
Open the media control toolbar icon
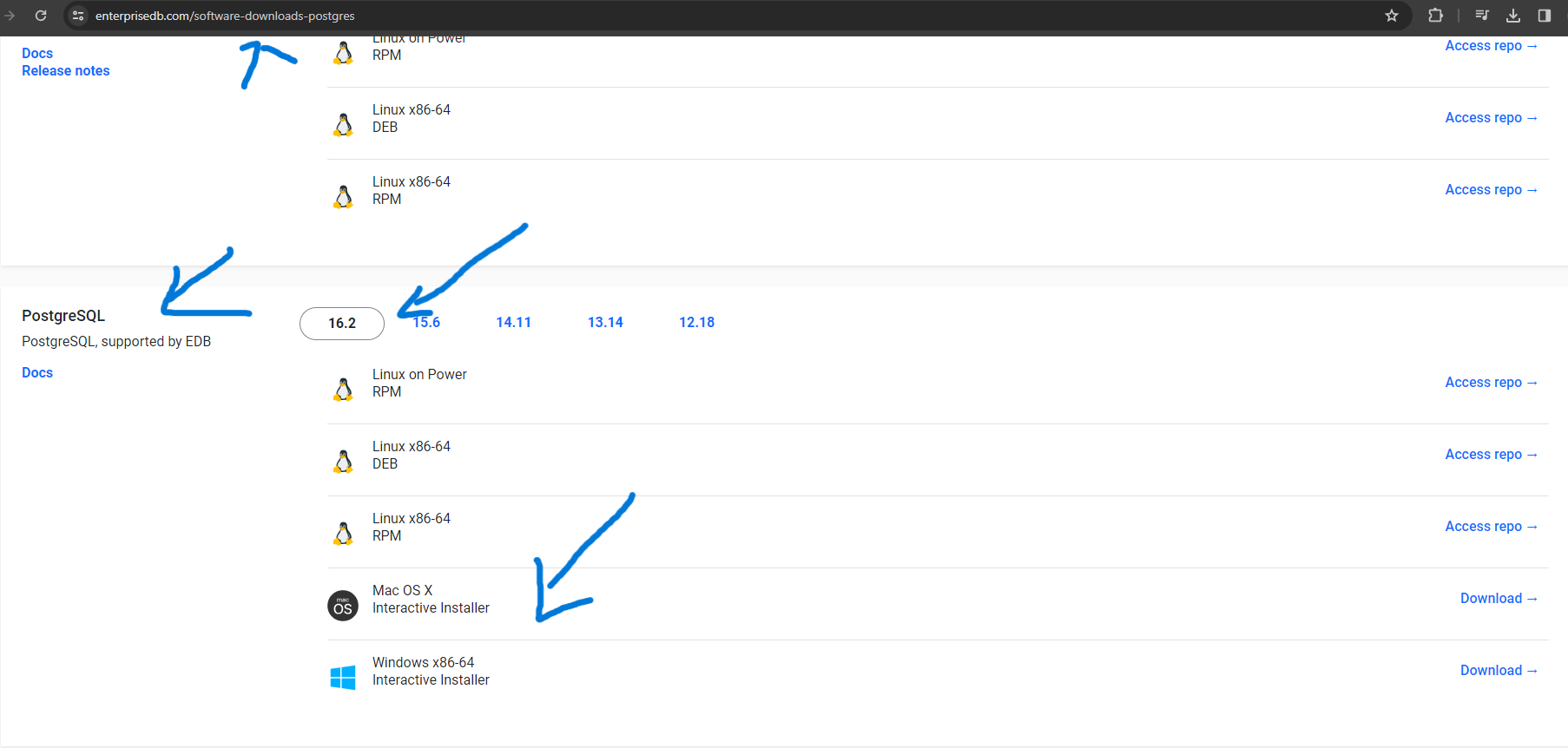(1482, 16)
